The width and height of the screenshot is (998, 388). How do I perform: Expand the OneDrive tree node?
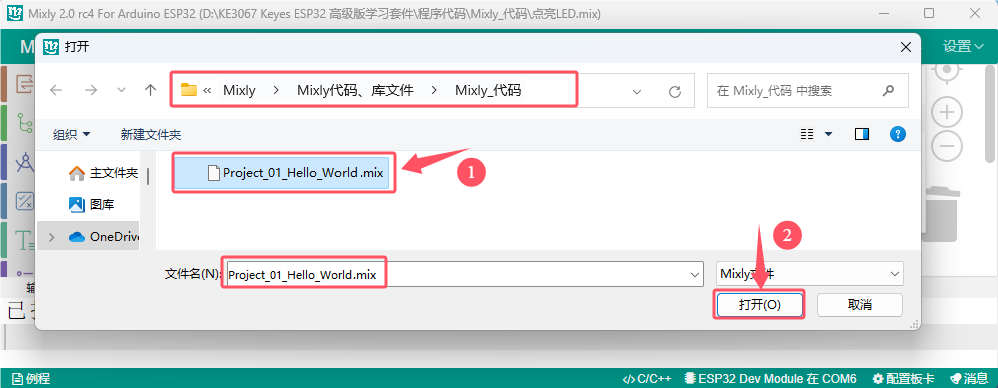pos(52,237)
